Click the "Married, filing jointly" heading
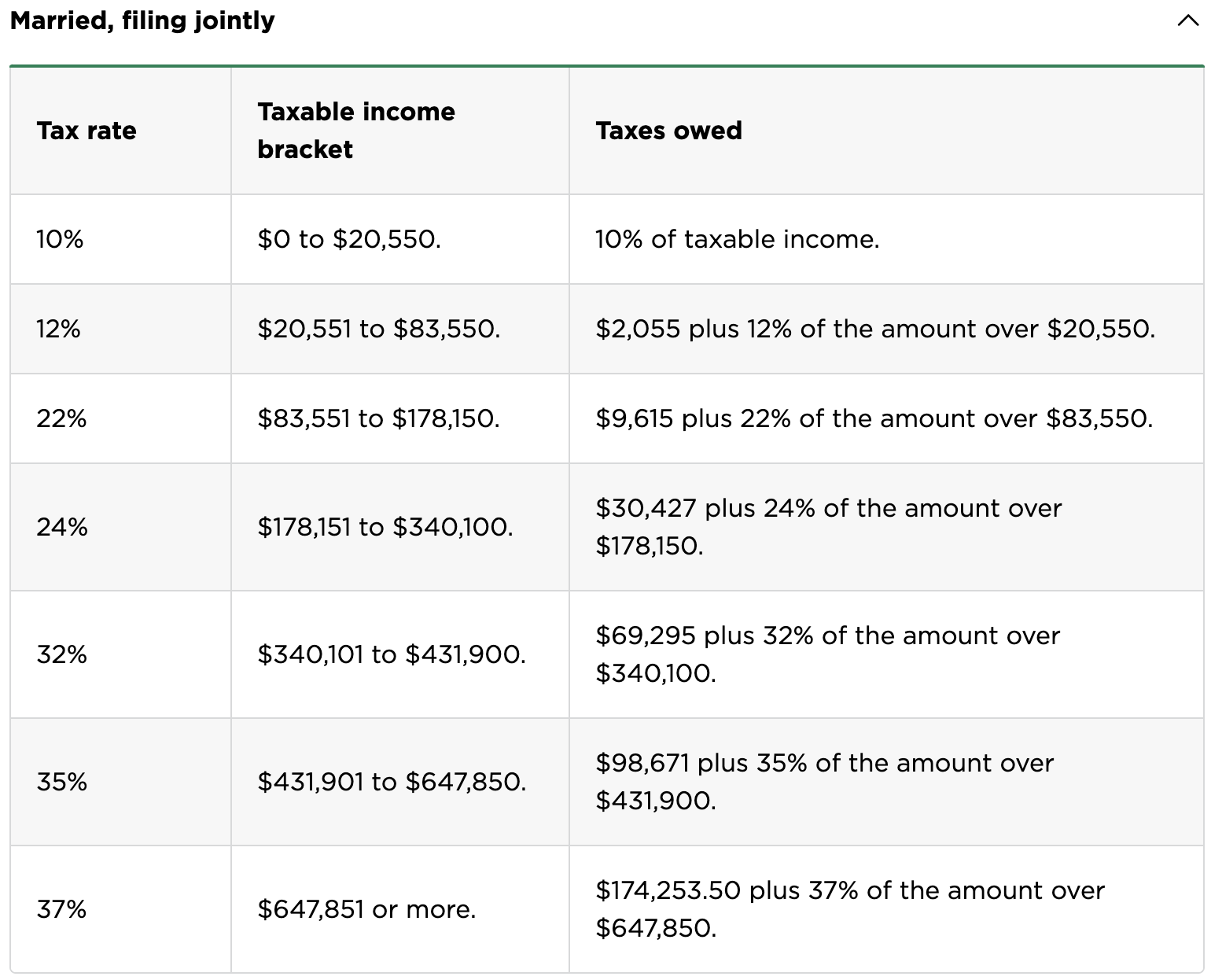The height and width of the screenshot is (980, 1211). click(x=142, y=20)
